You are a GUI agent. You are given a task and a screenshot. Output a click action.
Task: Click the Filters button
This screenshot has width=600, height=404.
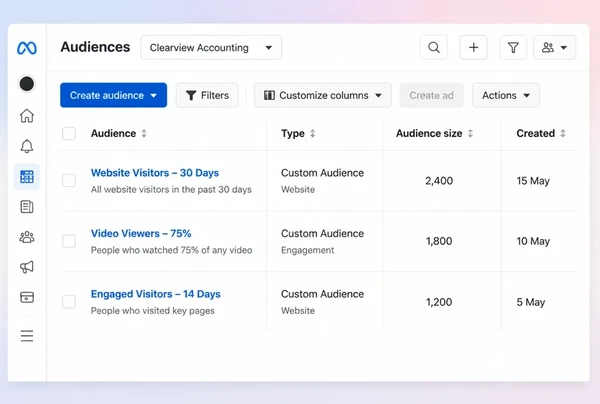207,95
